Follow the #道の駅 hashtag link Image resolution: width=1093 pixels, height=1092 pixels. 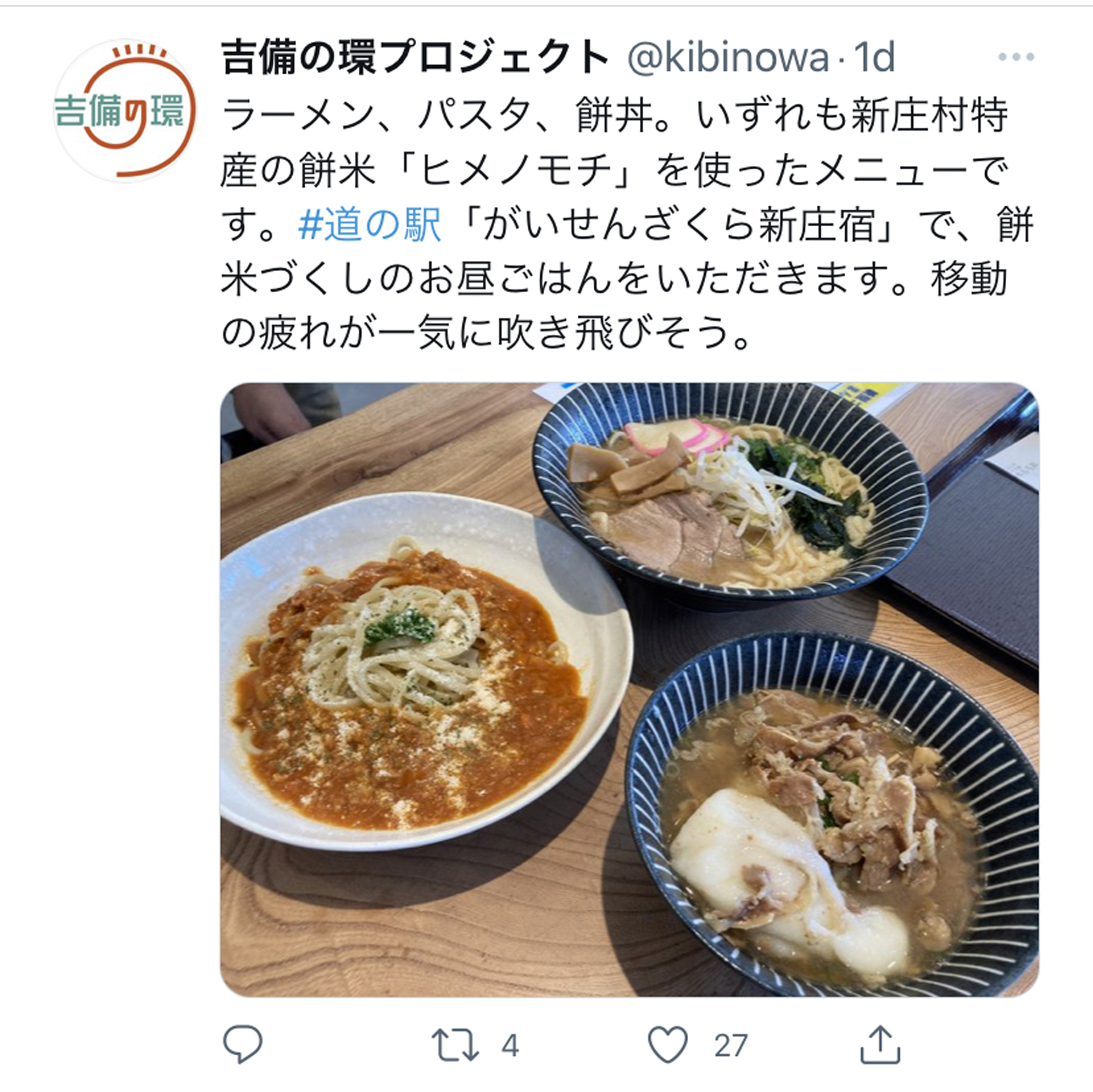[369, 224]
